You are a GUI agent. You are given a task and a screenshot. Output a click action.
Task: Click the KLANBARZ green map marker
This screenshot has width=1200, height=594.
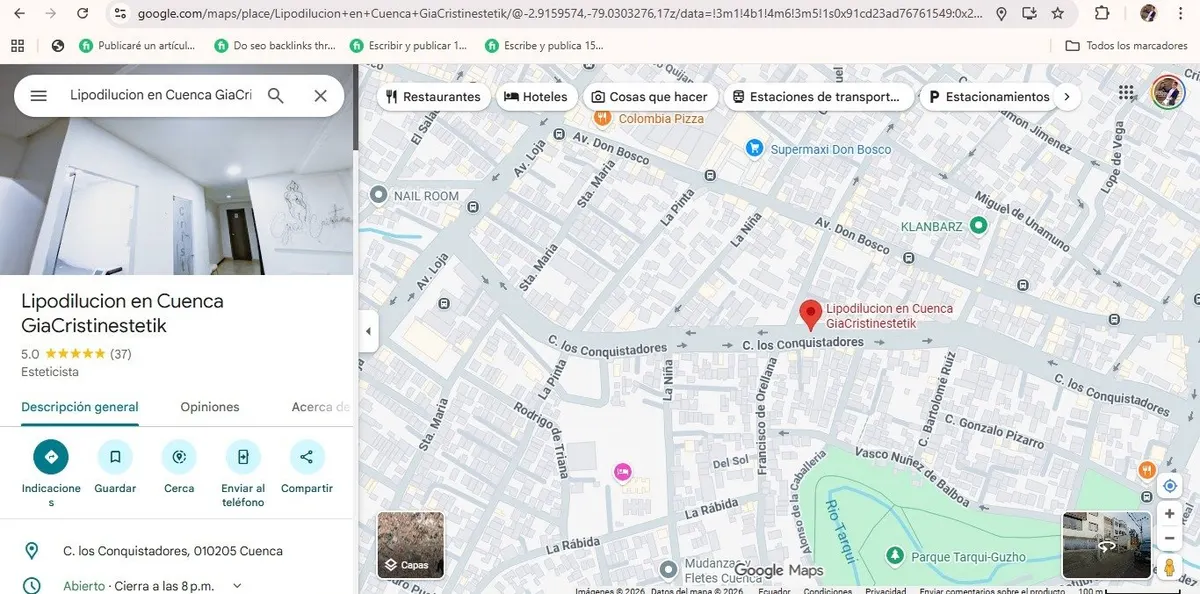pyautogui.click(x=979, y=226)
